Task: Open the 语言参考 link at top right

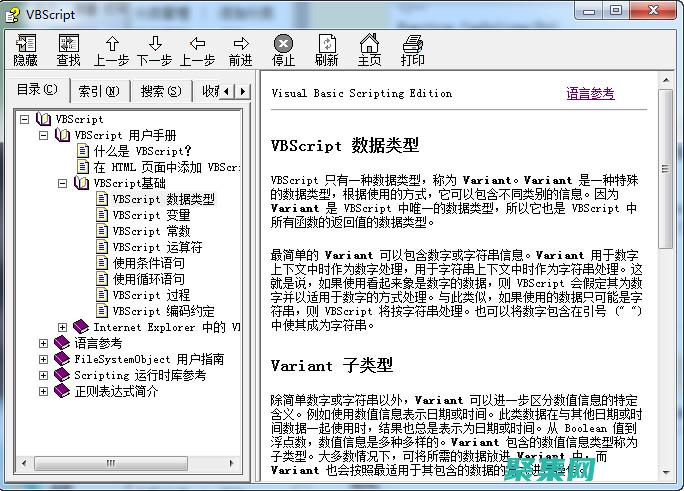Action: [590, 94]
